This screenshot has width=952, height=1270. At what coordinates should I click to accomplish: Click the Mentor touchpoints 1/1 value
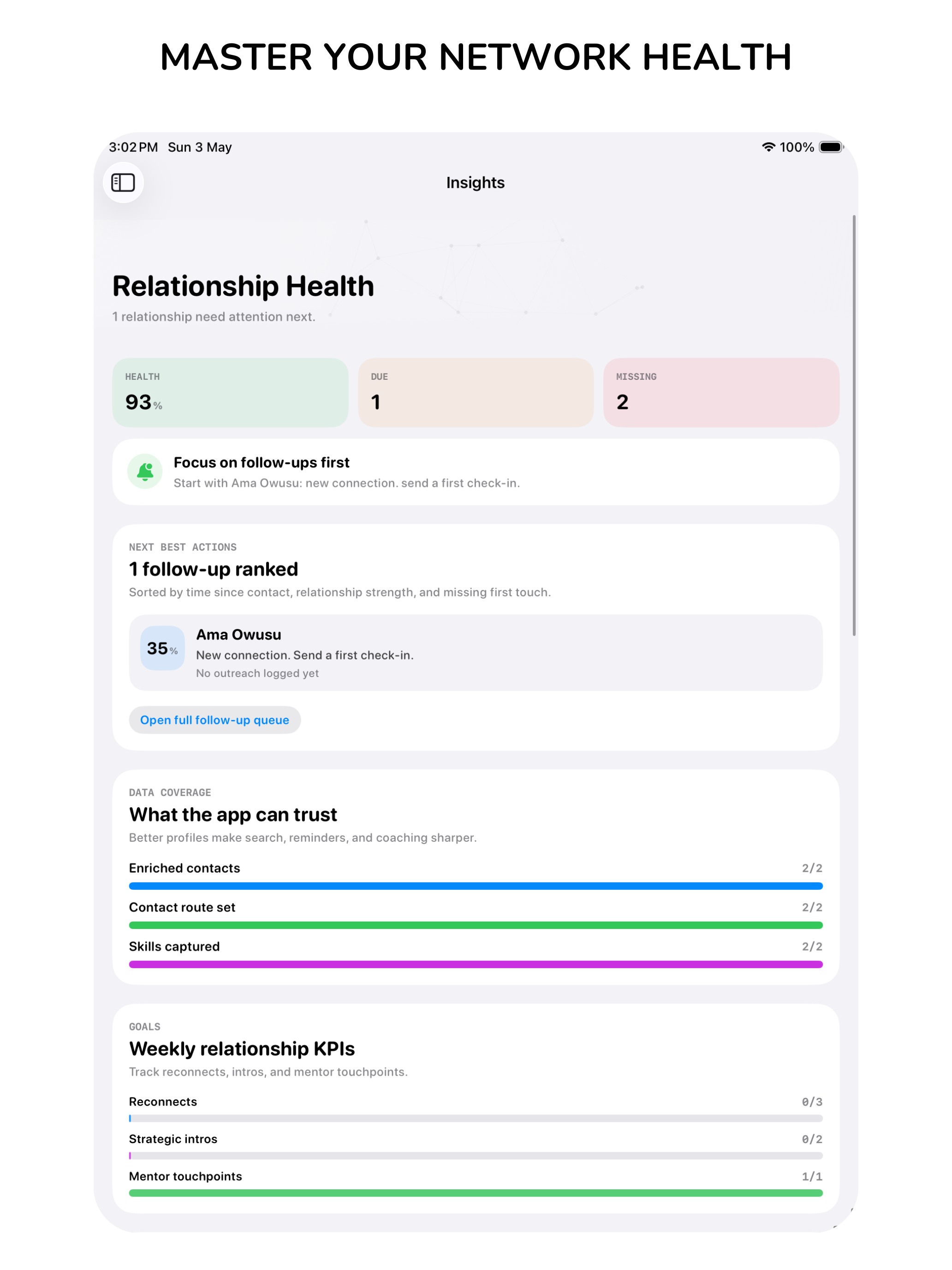pos(812,1176)
